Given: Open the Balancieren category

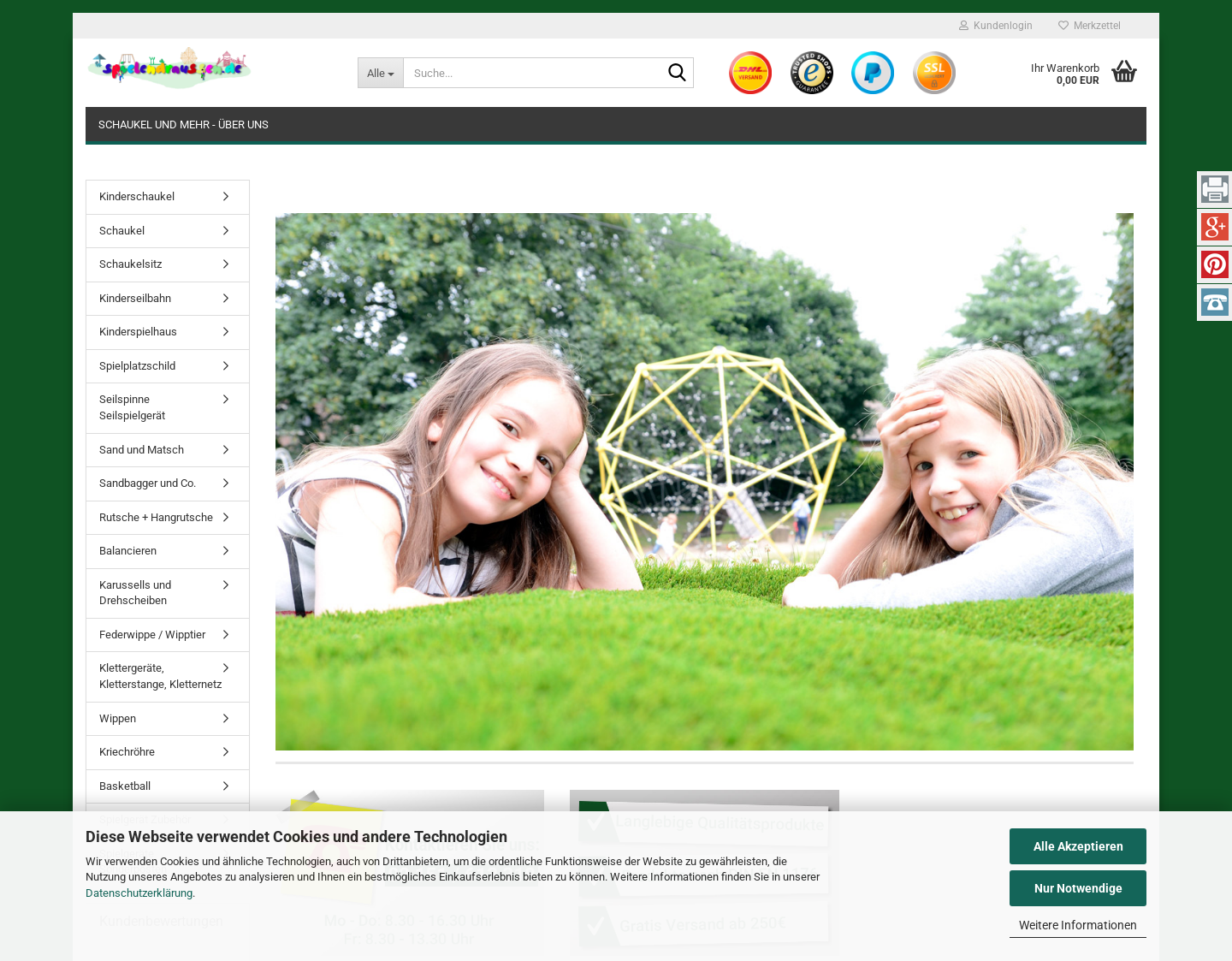Looking at the screenshot, I should point(168,551).
